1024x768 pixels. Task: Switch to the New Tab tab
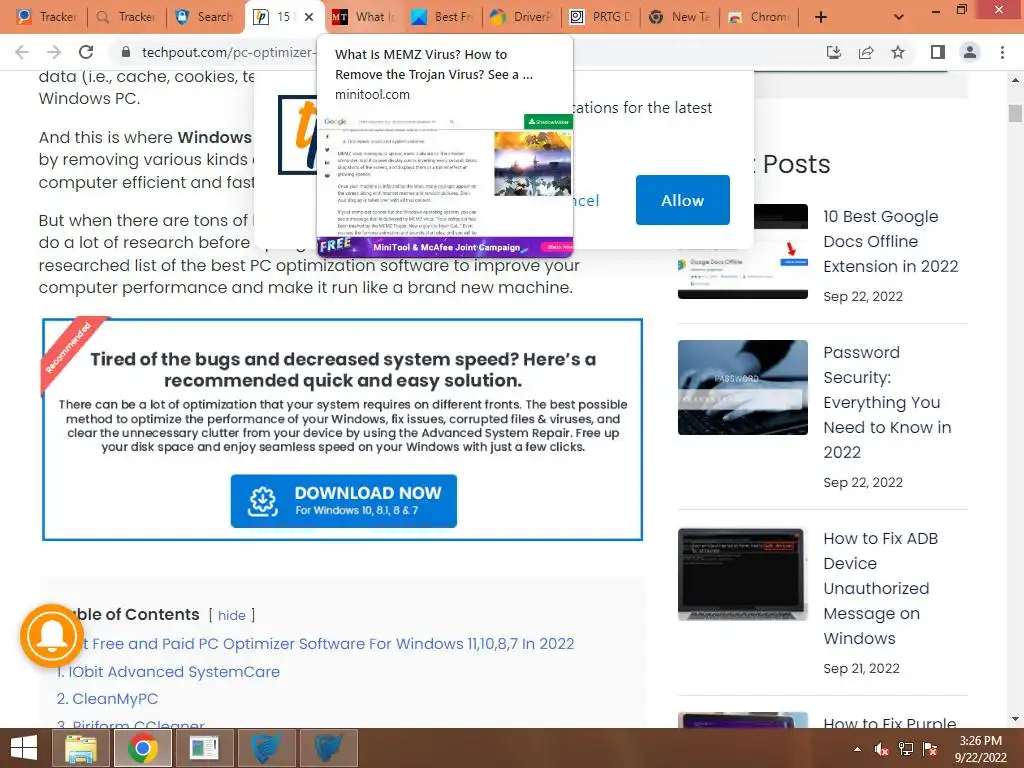[x=679, y=17]
